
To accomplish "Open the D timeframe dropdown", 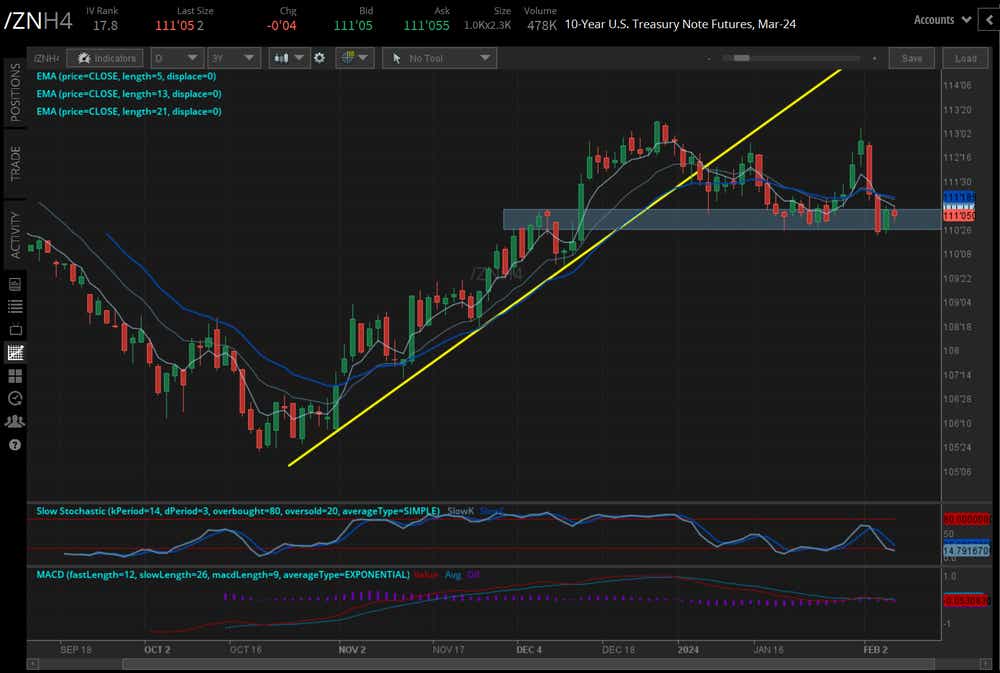I will tap(177, 58).
